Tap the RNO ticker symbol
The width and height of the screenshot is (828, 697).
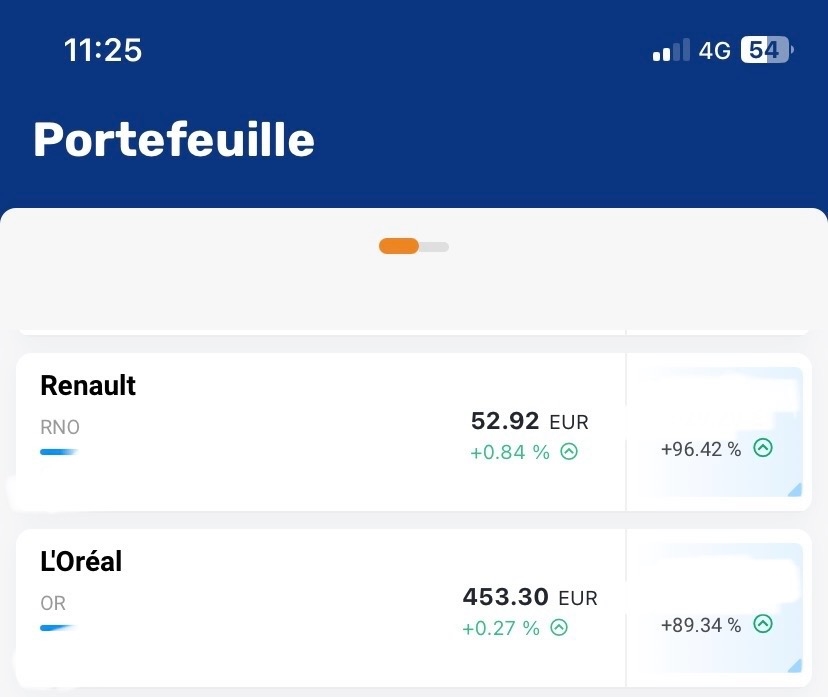[60, 427]
